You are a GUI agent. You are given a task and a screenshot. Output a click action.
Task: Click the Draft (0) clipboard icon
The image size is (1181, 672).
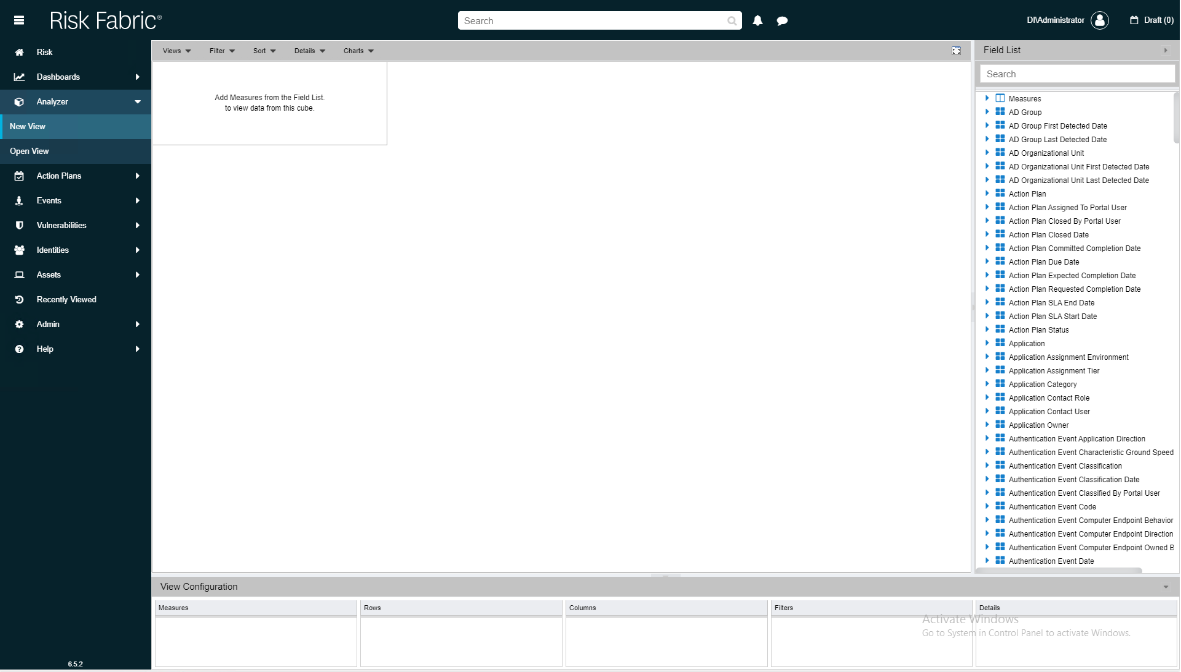tap(1134, 20)
